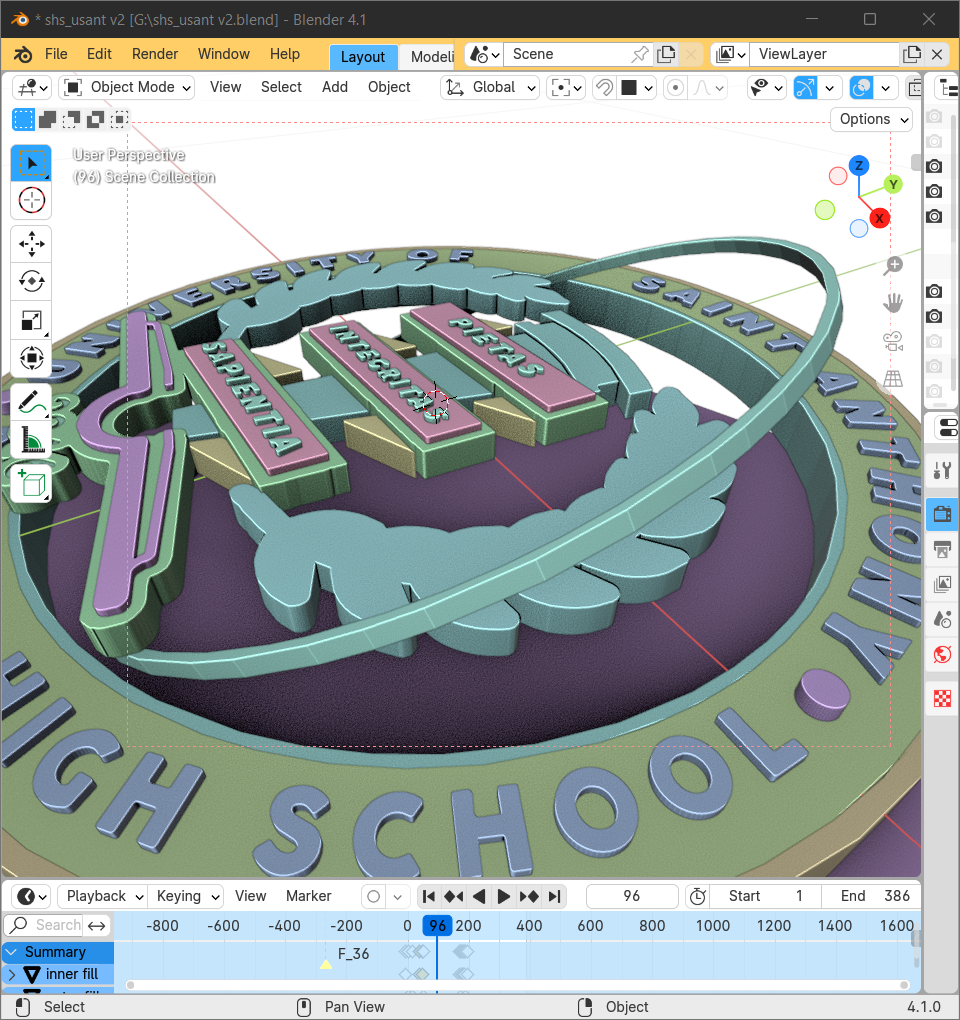Open overlay settings dropdown arrow

tap(886, 87)
